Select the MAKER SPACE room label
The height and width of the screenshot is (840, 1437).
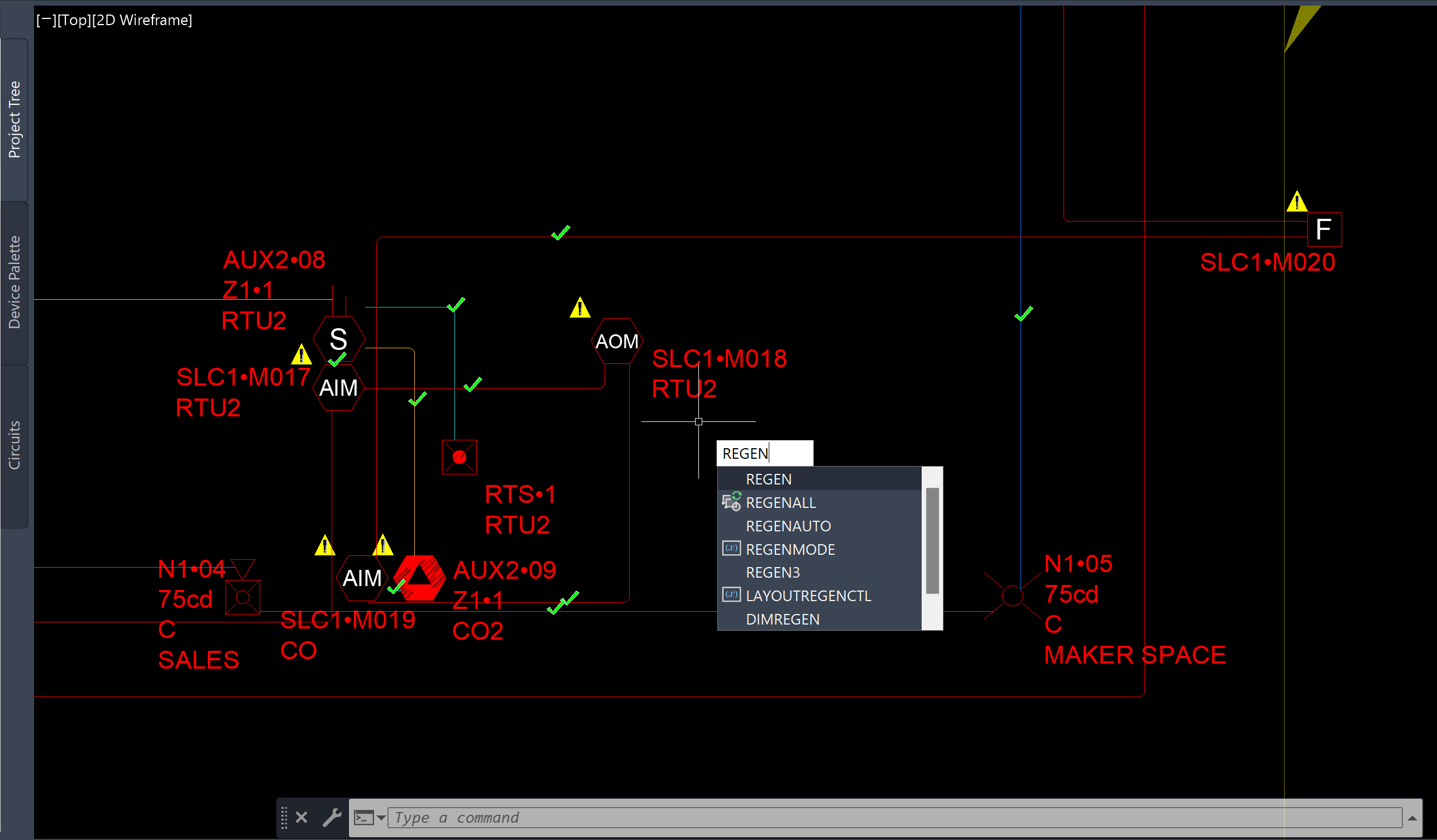[x=1135, y=655]
